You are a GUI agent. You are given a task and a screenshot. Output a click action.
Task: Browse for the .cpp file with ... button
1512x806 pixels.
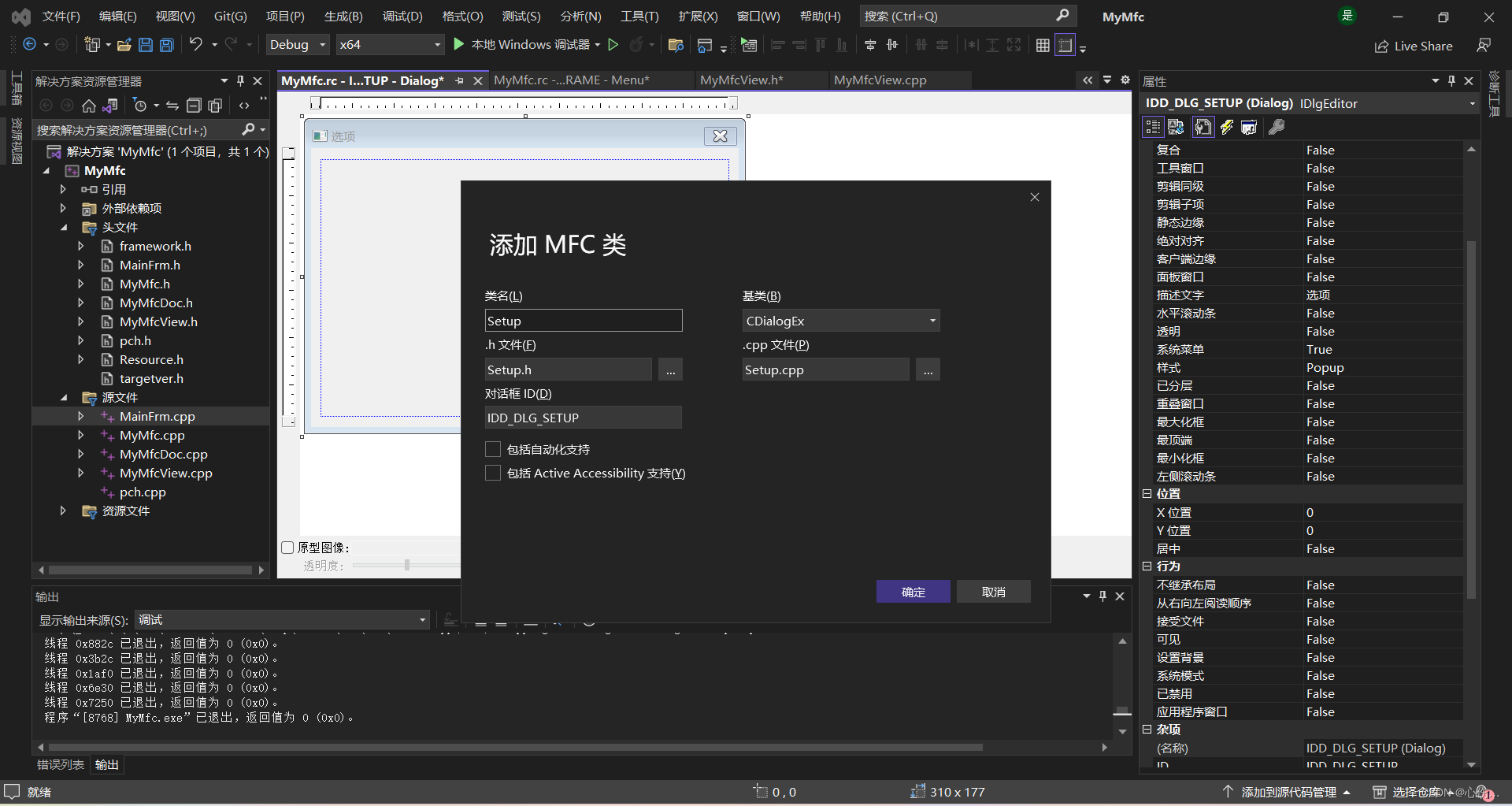(x=928, y=370)
